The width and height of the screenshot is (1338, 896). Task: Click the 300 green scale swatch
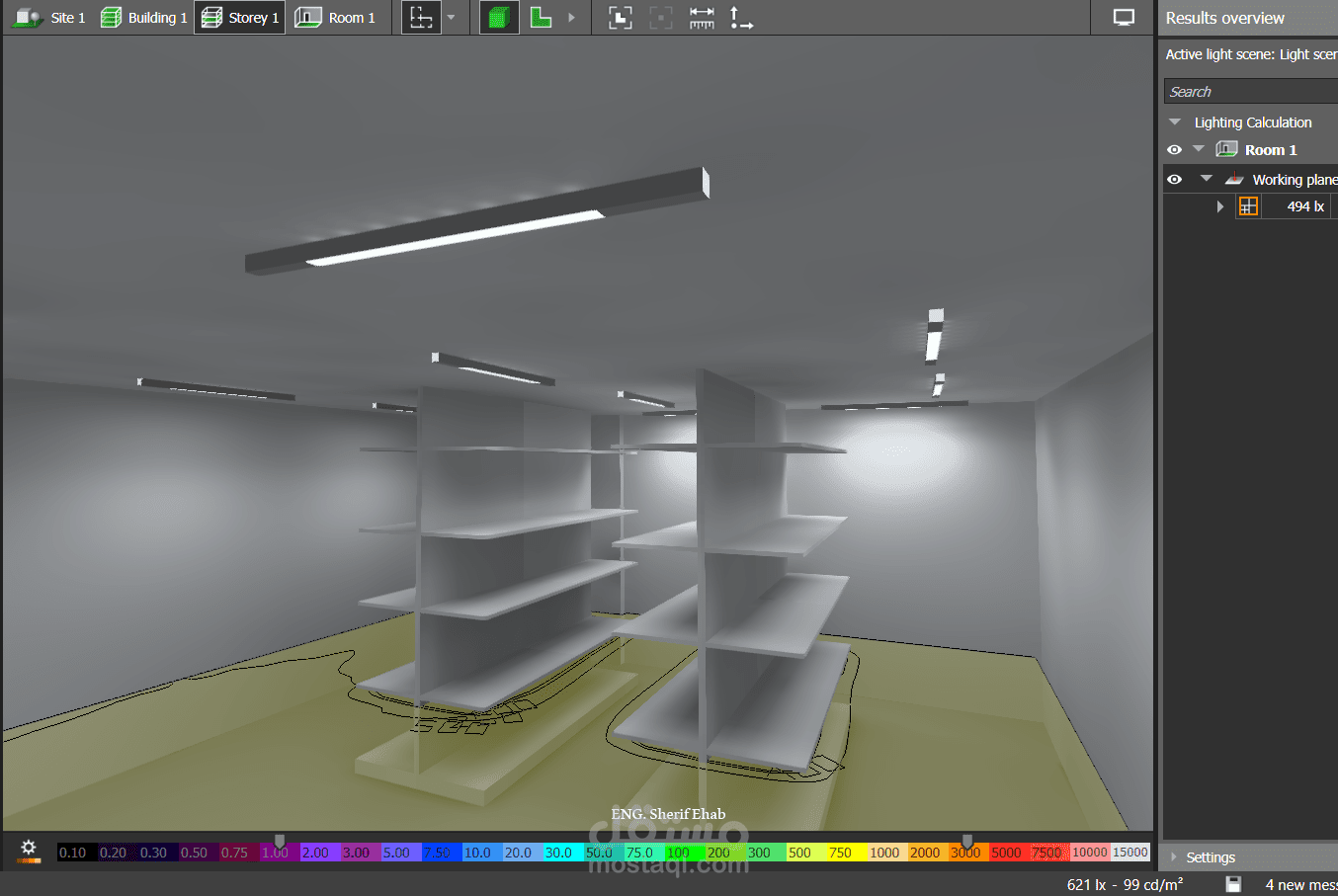(x=764, y=853)
